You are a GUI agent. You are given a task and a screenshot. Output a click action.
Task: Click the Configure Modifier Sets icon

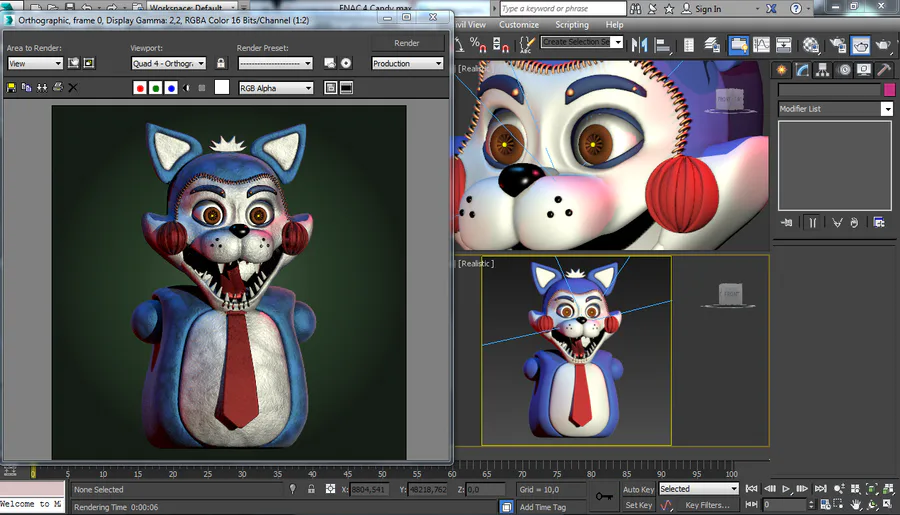click(x=879, y=222)
